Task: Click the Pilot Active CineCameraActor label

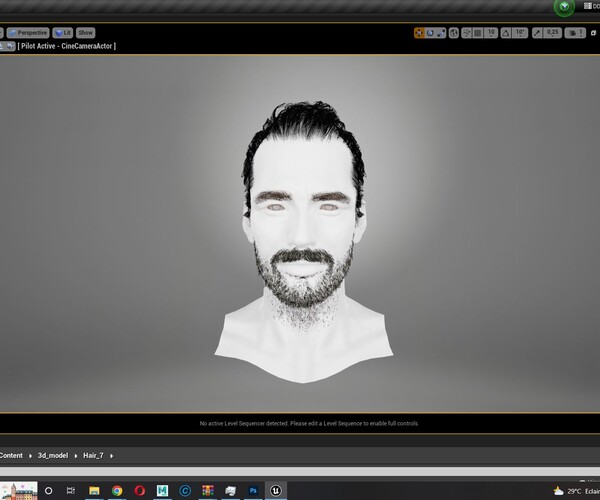Action: point(67,46)
